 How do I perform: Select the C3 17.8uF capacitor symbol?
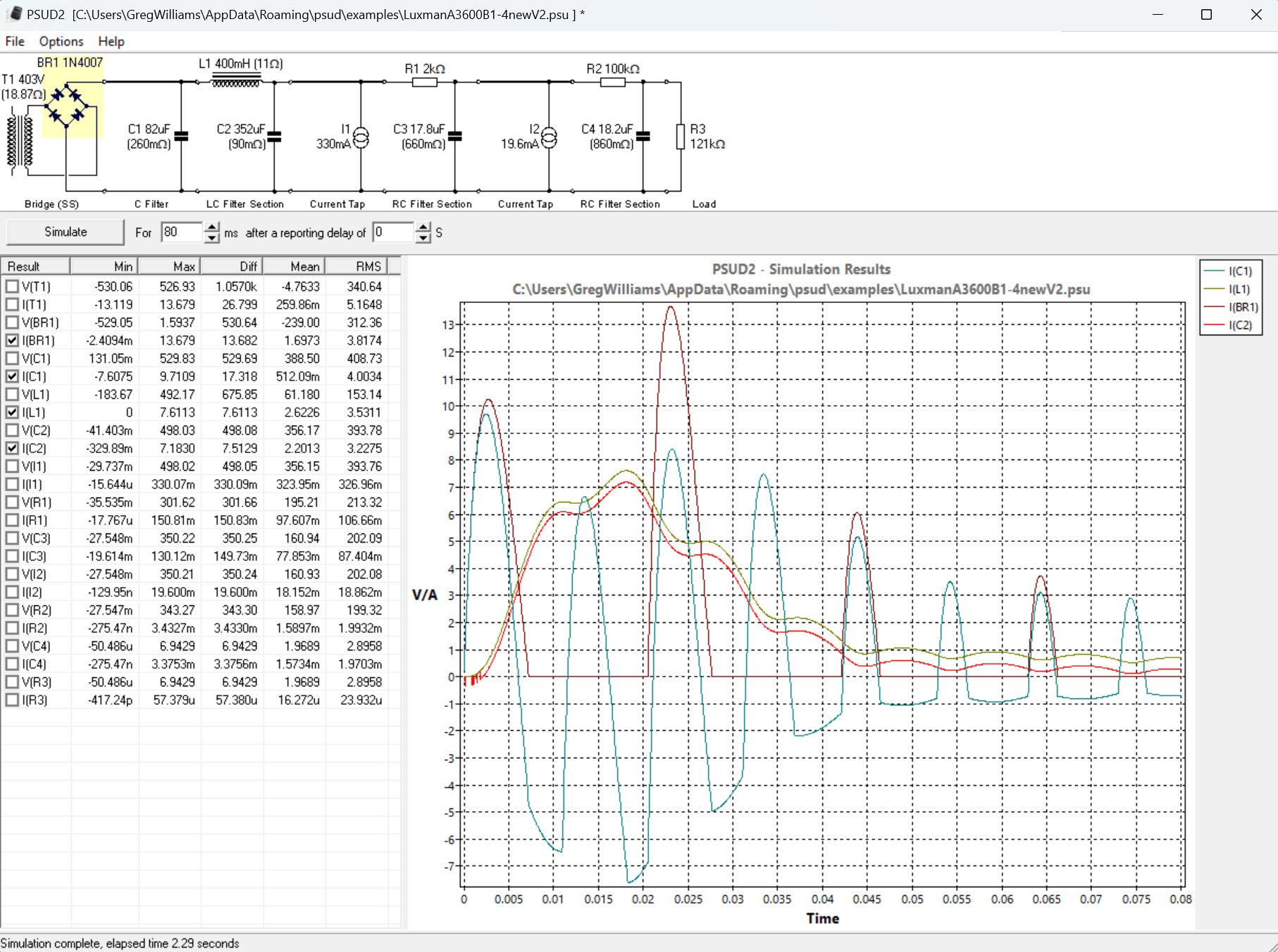[455, 137]
